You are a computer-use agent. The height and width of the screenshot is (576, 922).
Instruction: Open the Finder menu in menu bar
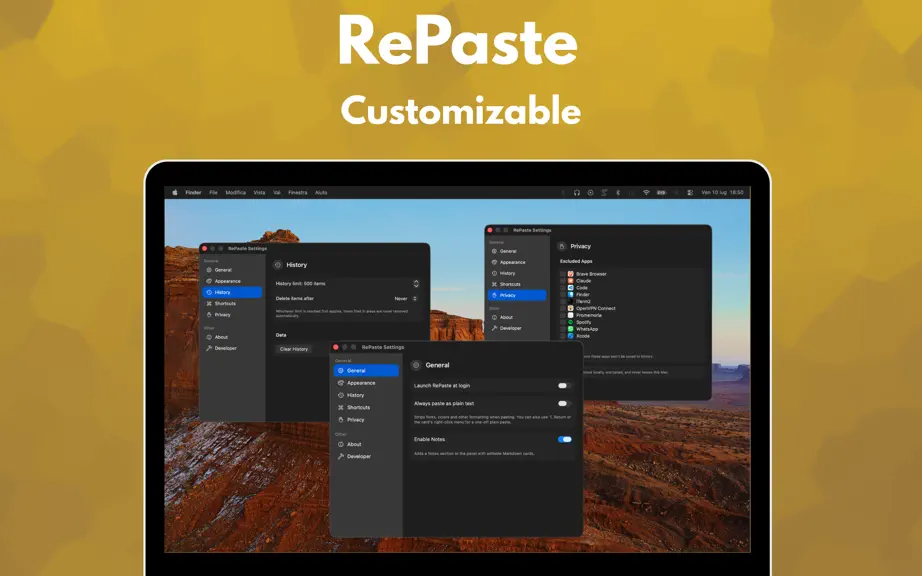click(193, 192)
